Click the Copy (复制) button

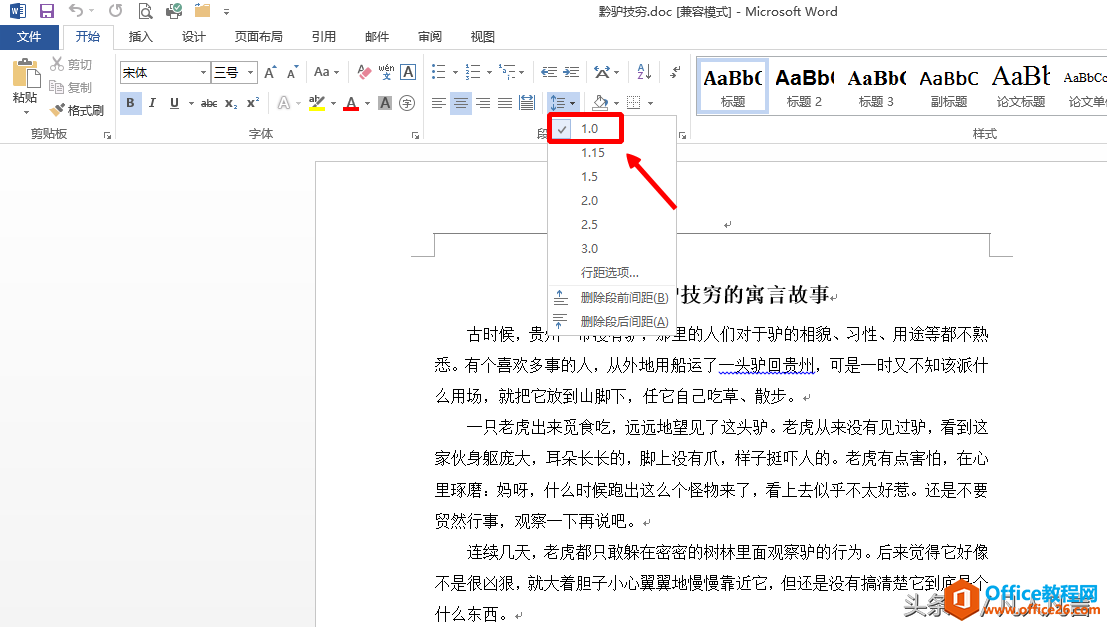tap(71, 88)
